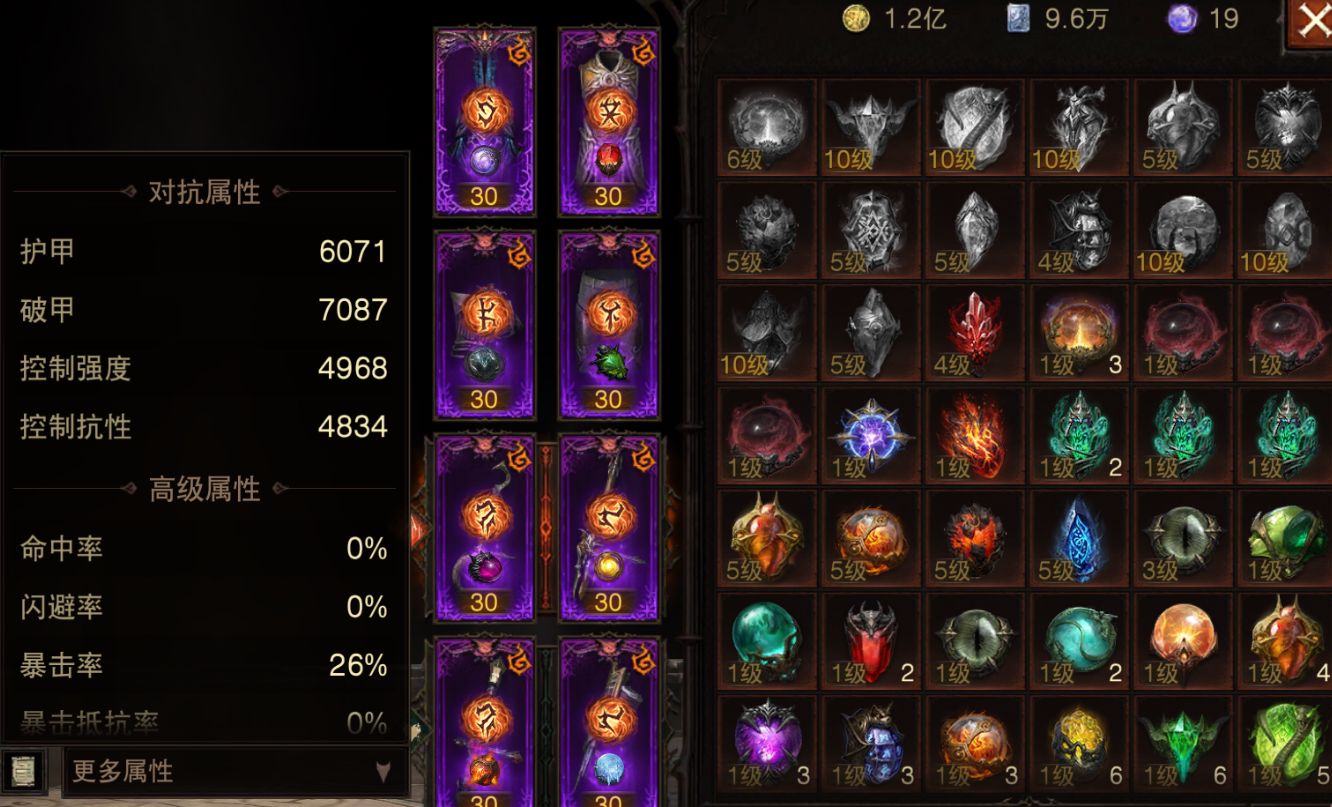The image size is (1332, 807).
Task: Open equipment slot socketed with yellow gem
Action: click(608, 528)
